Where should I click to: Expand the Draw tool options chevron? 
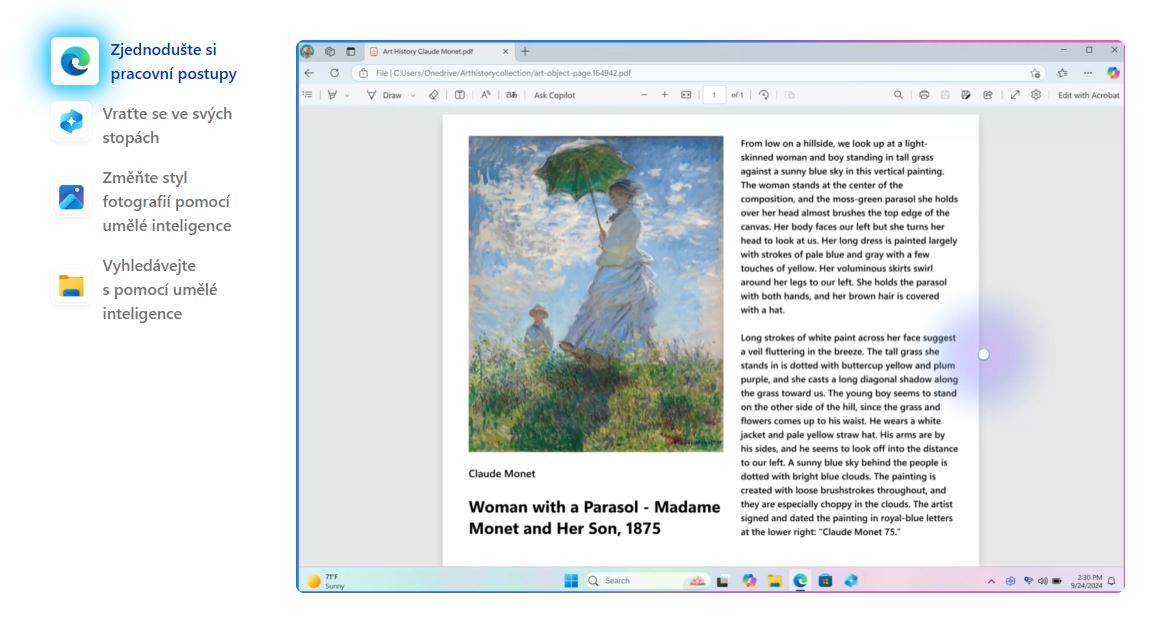[x=412, y=96]
